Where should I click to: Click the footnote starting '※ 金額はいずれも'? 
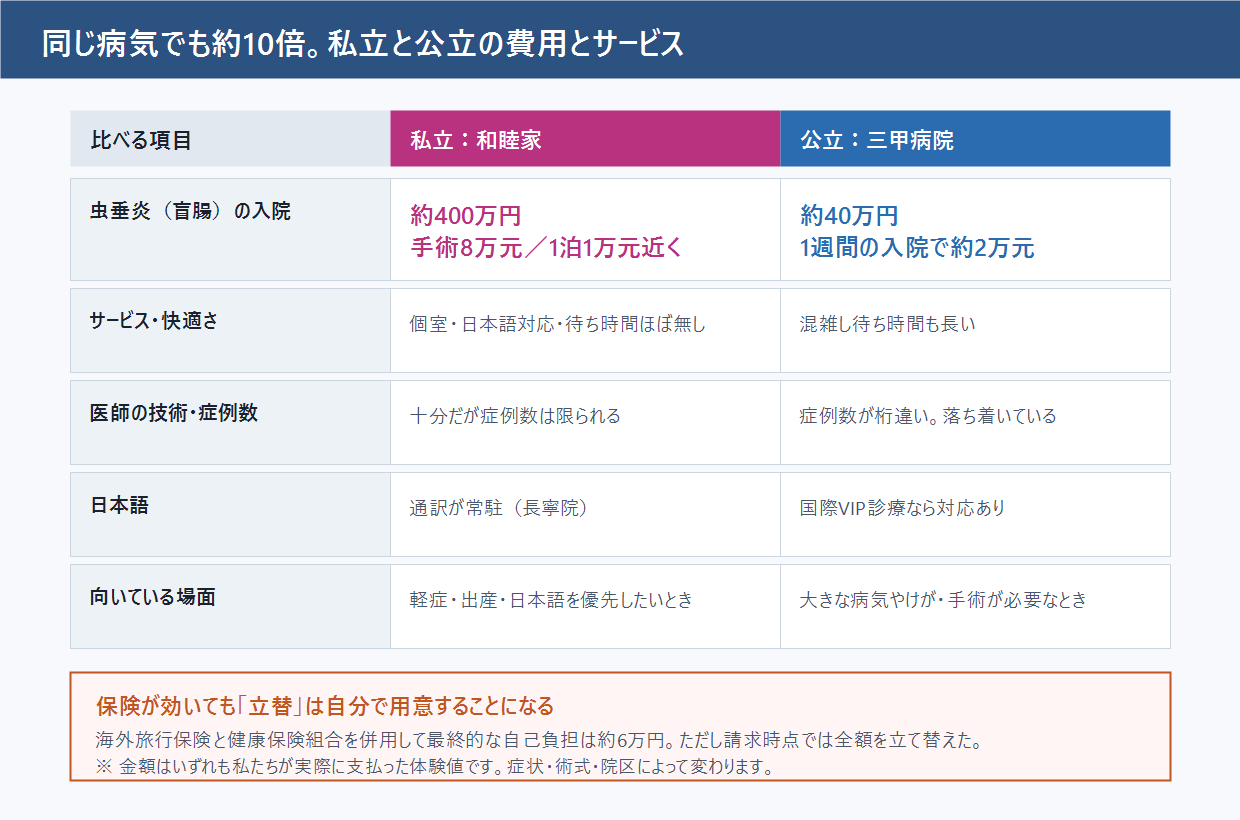436,768
